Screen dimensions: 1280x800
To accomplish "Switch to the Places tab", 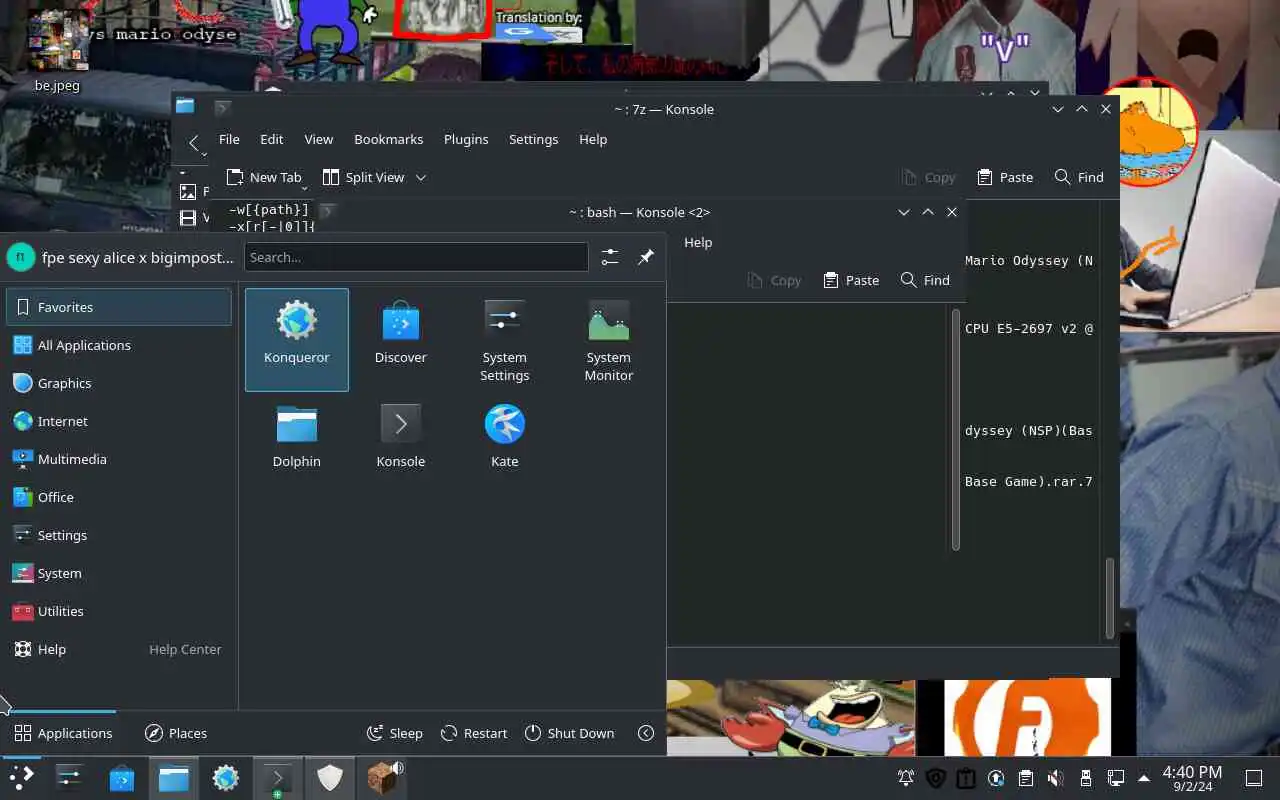I will 176,733.
